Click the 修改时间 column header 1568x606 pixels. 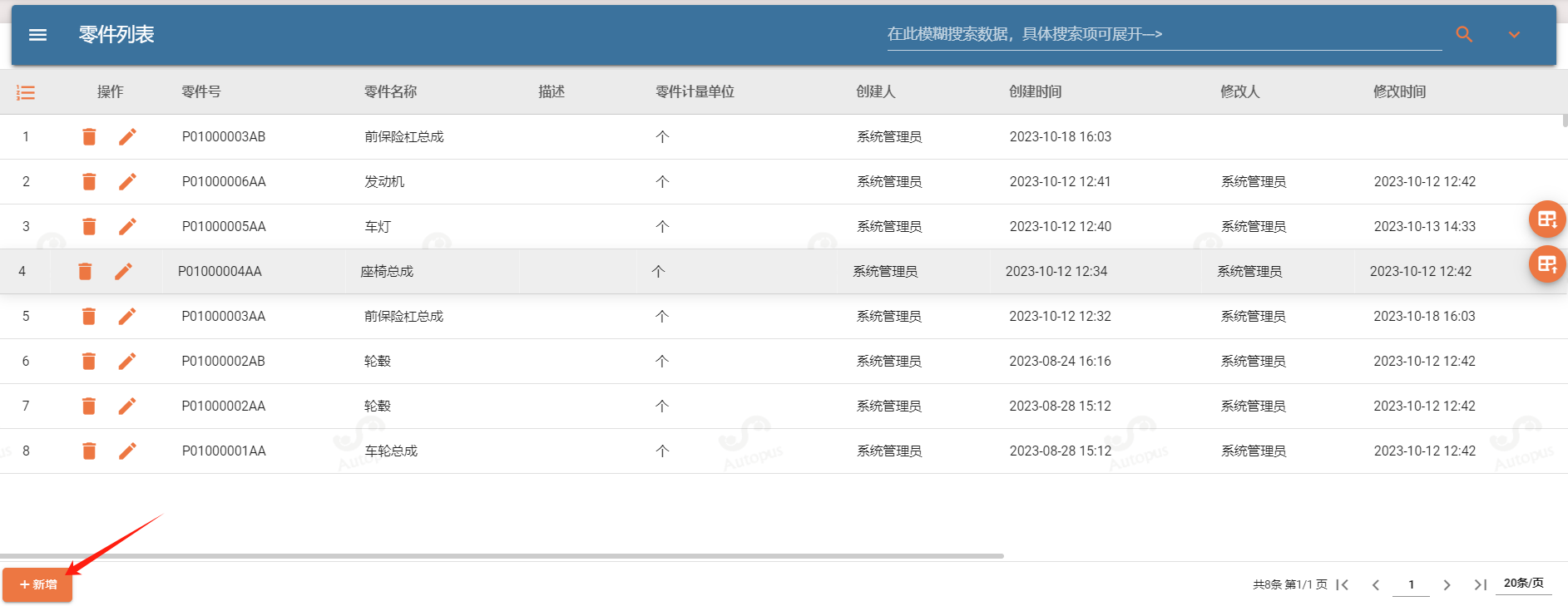tap(1400, 91)
